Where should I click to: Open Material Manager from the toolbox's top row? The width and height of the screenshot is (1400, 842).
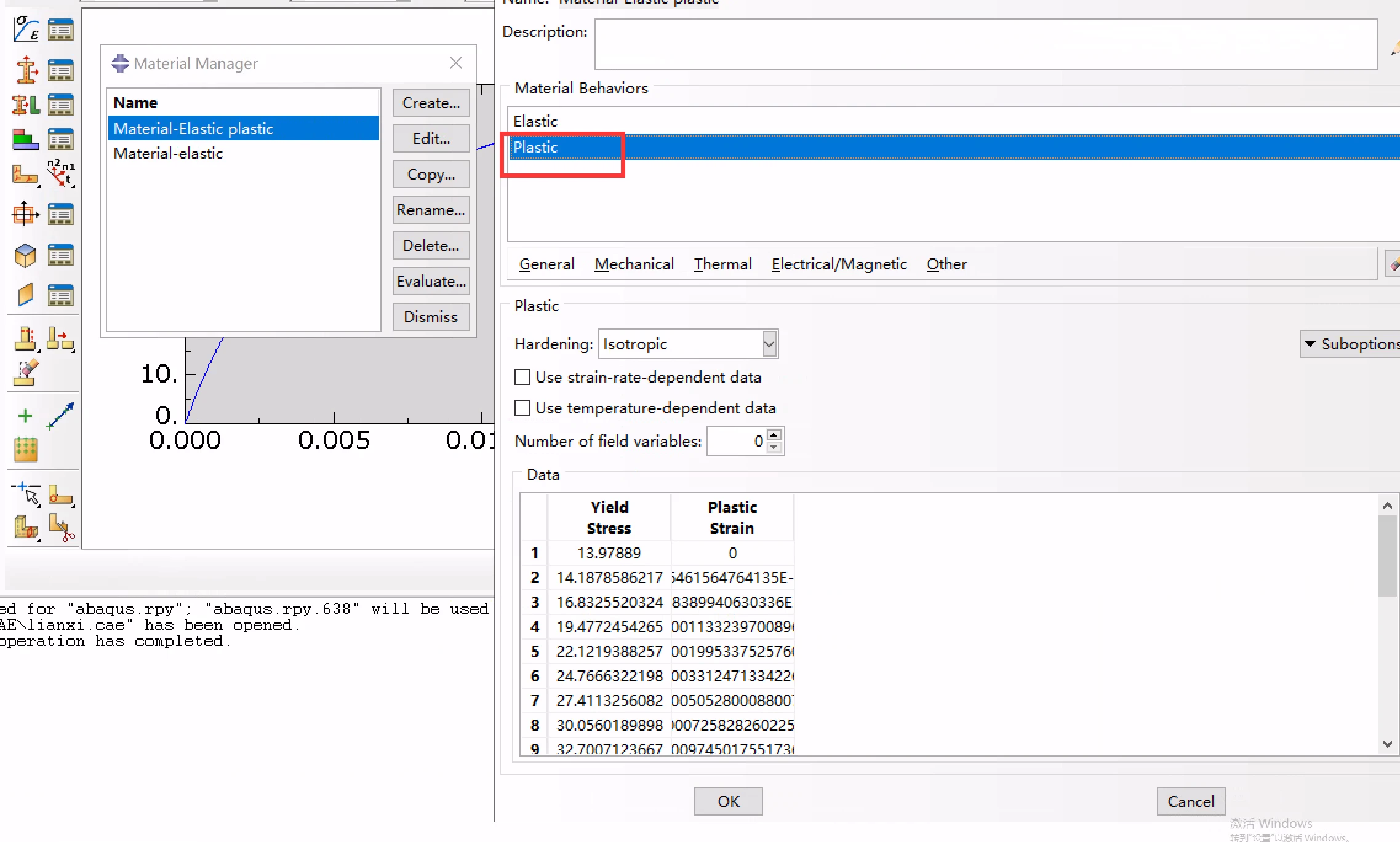(61, 29)
